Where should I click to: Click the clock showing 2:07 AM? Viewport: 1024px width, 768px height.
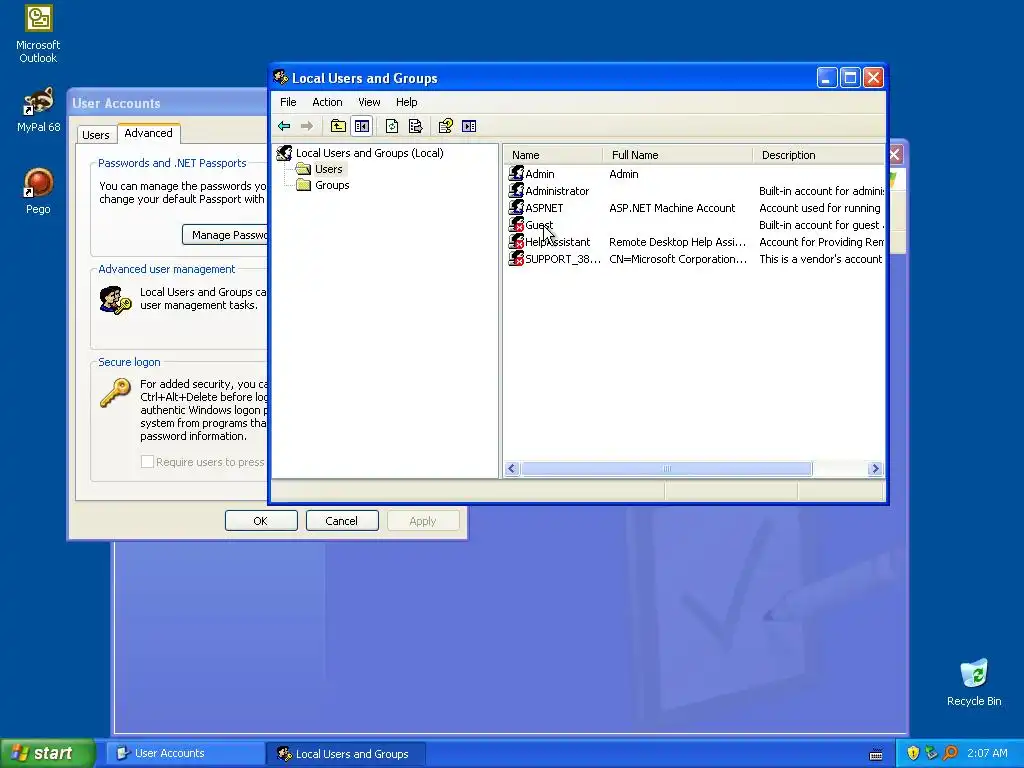coord(987,753)
